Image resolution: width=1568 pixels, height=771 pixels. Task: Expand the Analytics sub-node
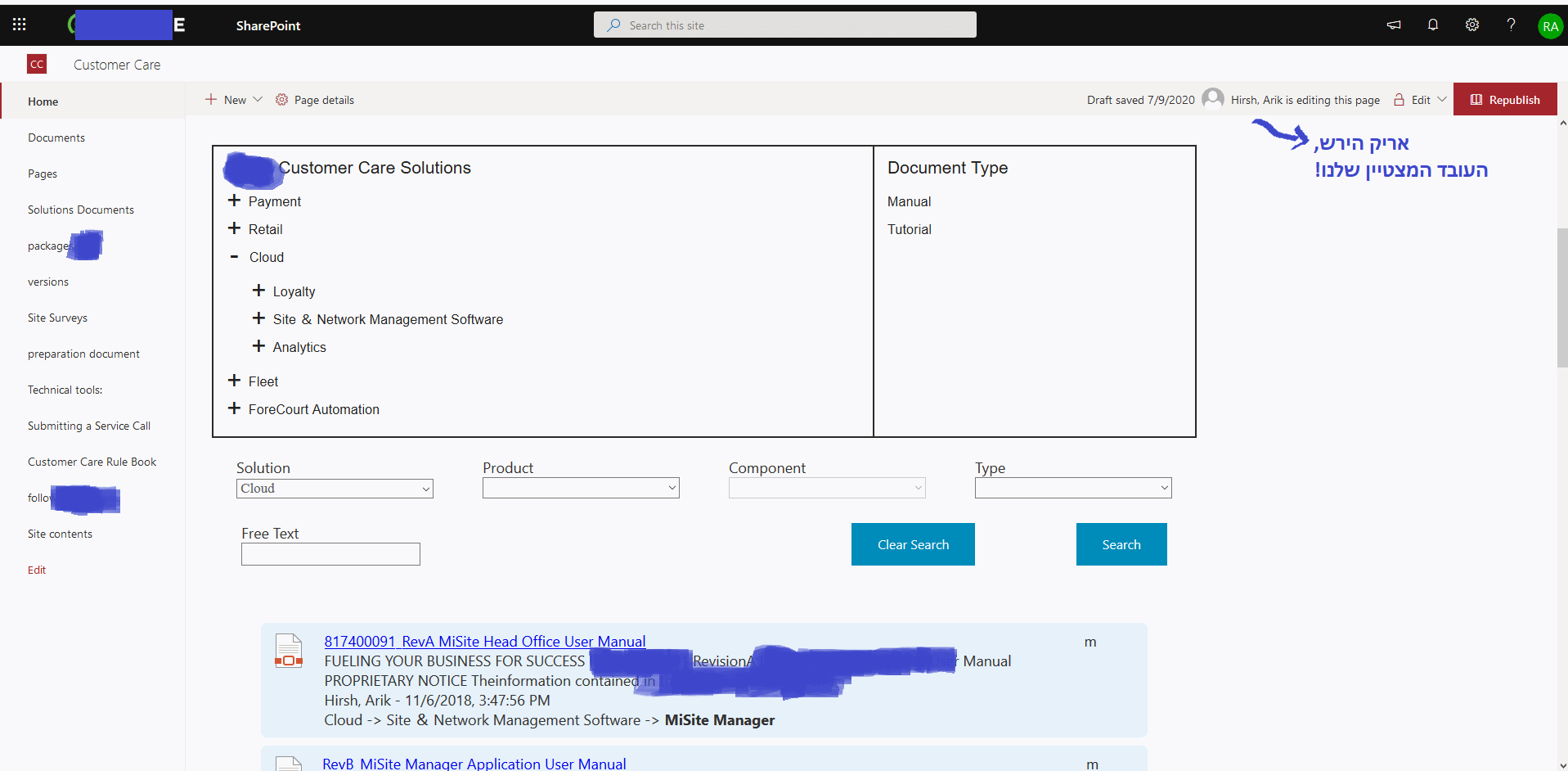tap(258, 346)
